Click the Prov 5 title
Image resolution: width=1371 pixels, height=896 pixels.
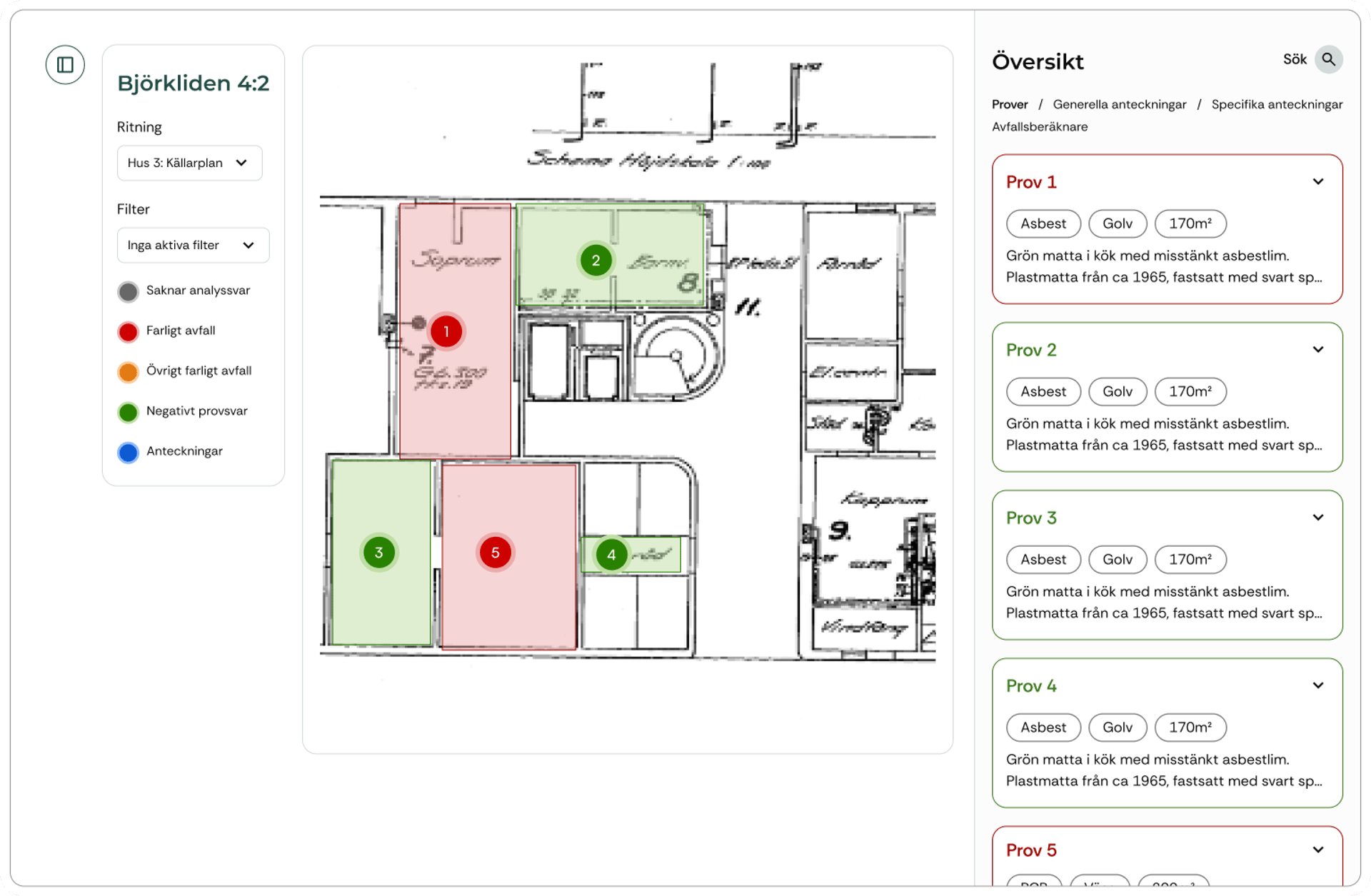point(1031,850)
